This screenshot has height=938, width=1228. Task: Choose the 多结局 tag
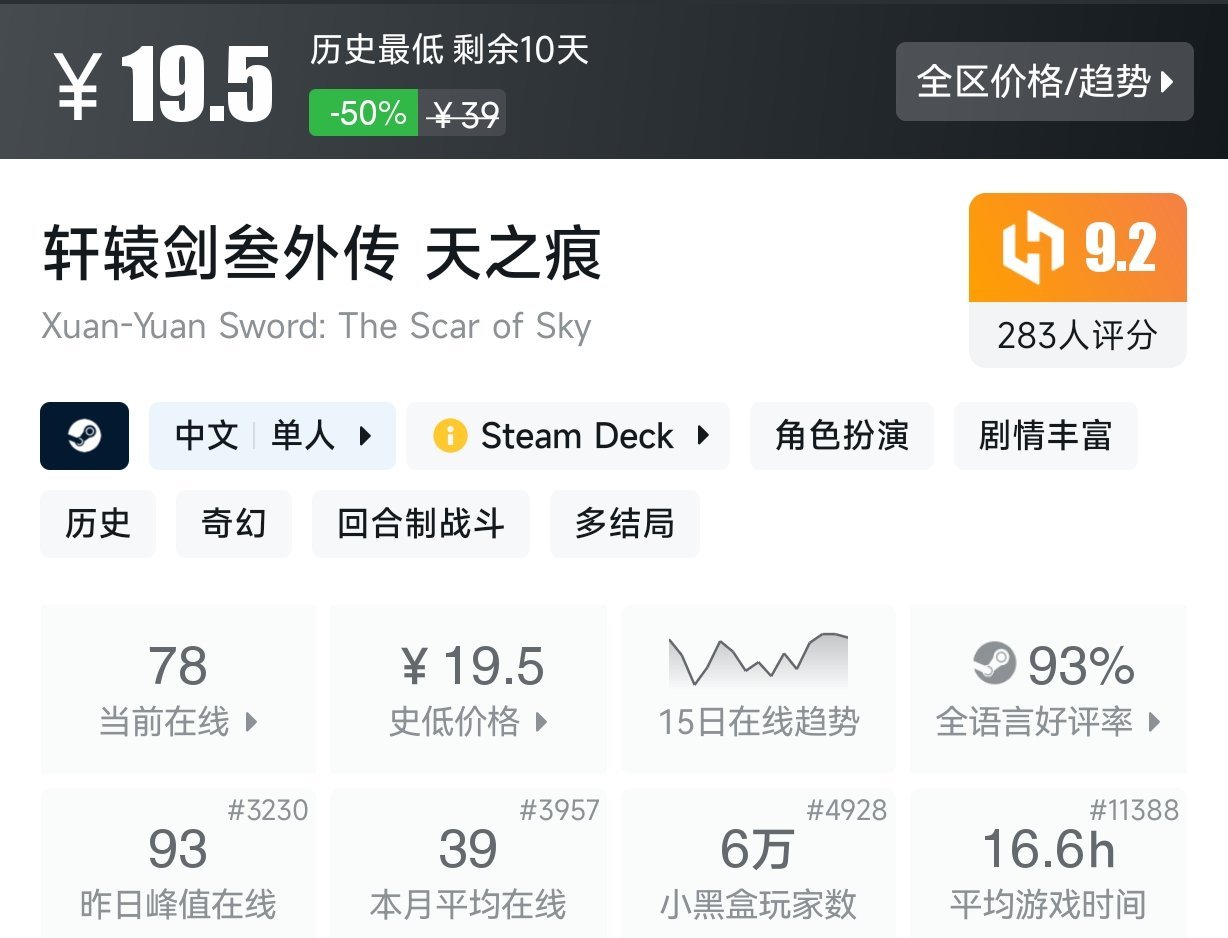(624, 524)
